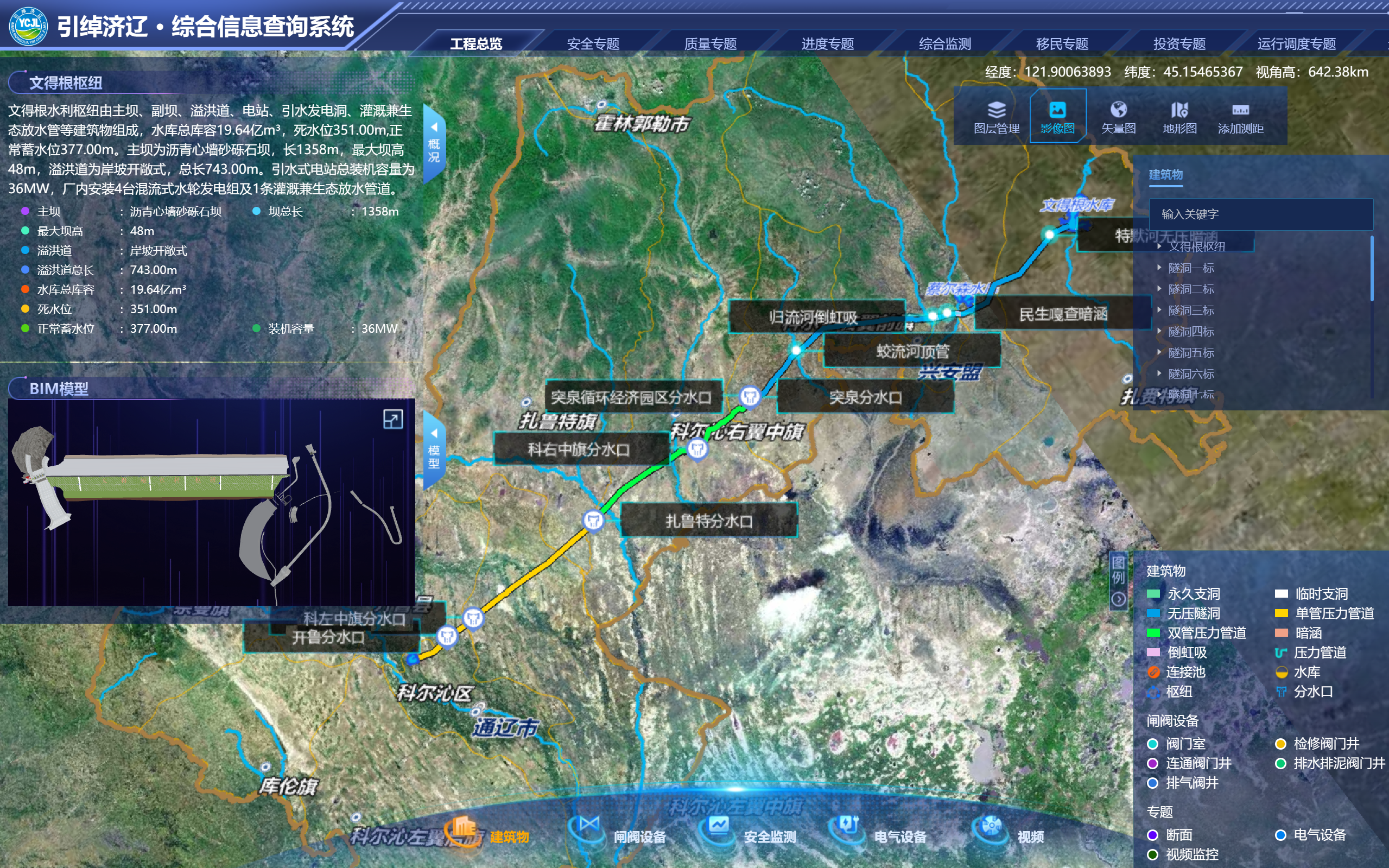
Task: Enlarge the BIM model view icon
Action: pos(392,419)
